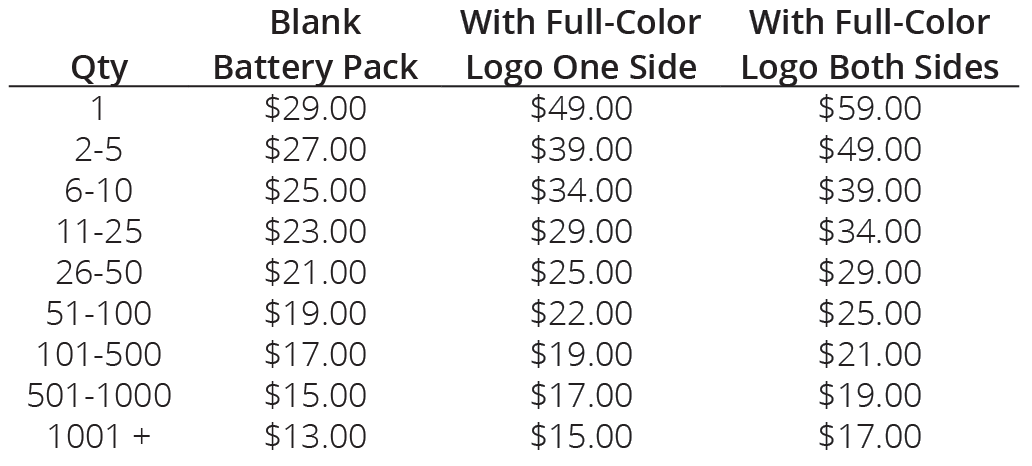Image resolution: width=1032 pixels, height=466 pixels.
Task: Click the 501-1000 quantity label
Action: point(99,395)
